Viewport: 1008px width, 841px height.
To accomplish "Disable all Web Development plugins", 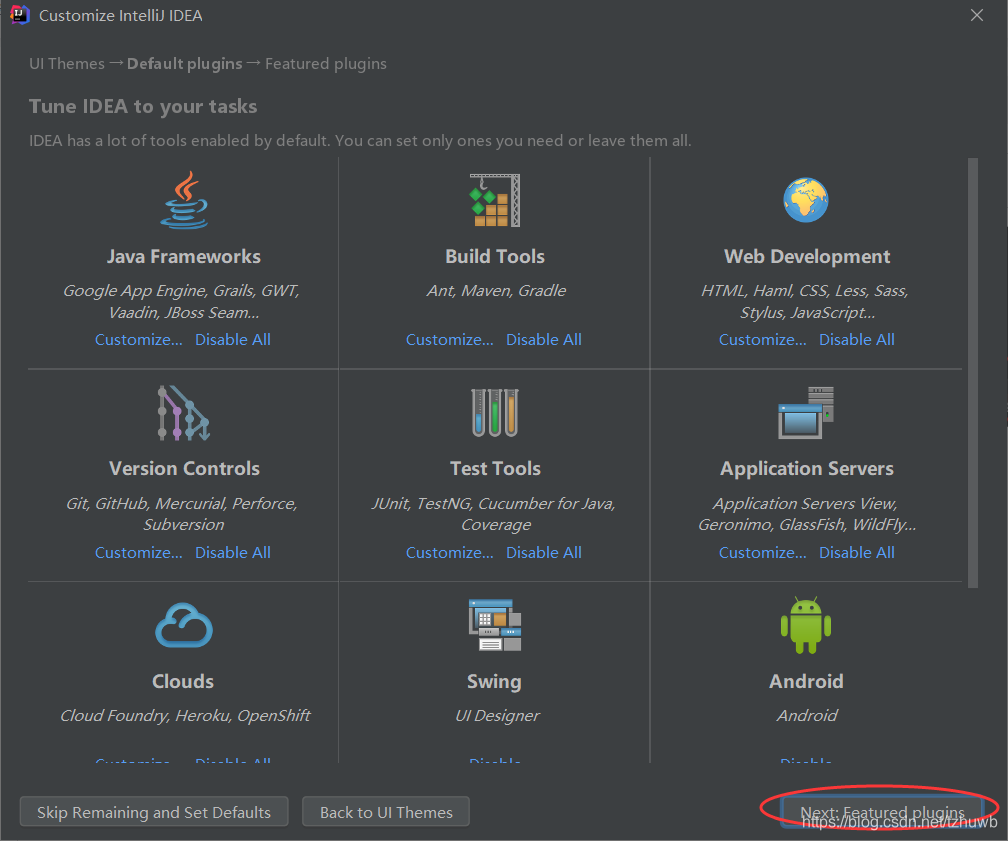I will click(857, 339).
